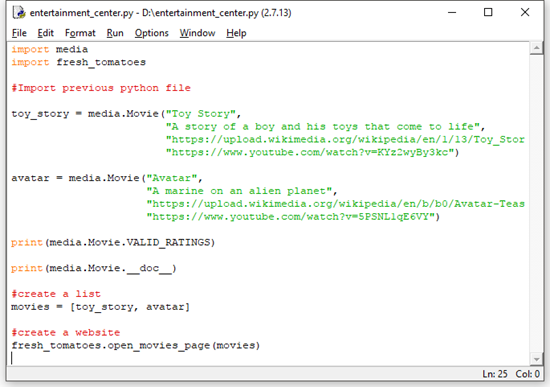Viewport: 550px width, 387px height.
Task: Click the 'A story of a boy' string
Action: point(323,126)
